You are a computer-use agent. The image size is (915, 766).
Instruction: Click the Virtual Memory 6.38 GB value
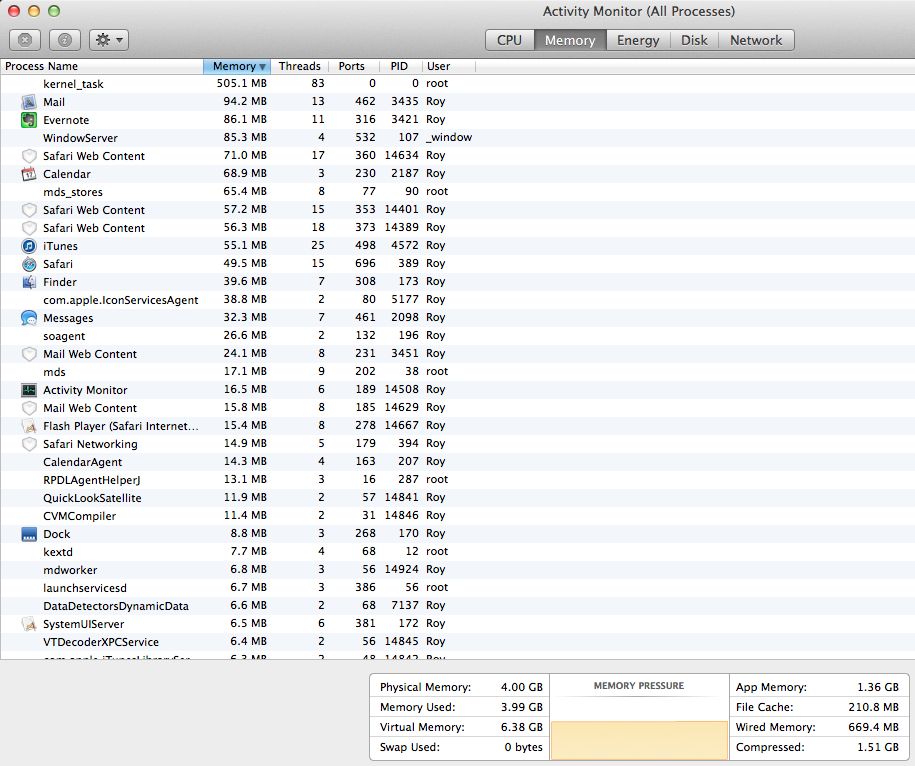click(522, 727)
